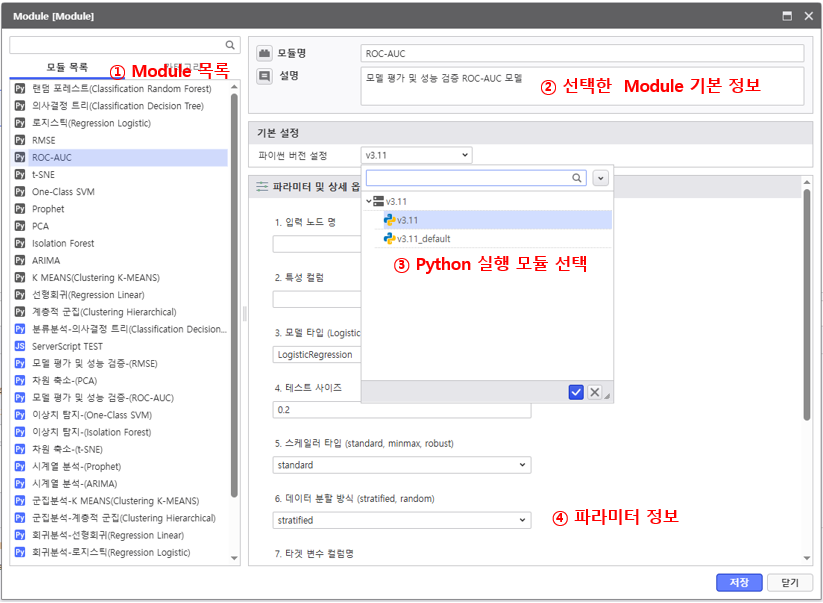Maximize the Module dialog window

click(787, 16)
